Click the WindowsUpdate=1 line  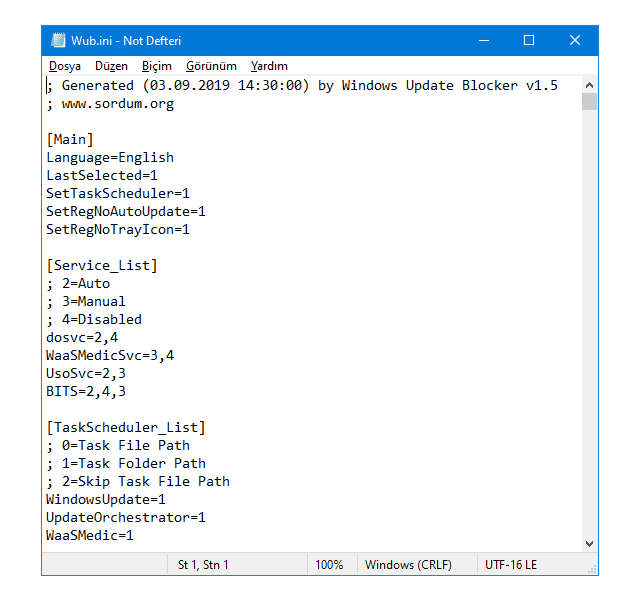point(106,500)
